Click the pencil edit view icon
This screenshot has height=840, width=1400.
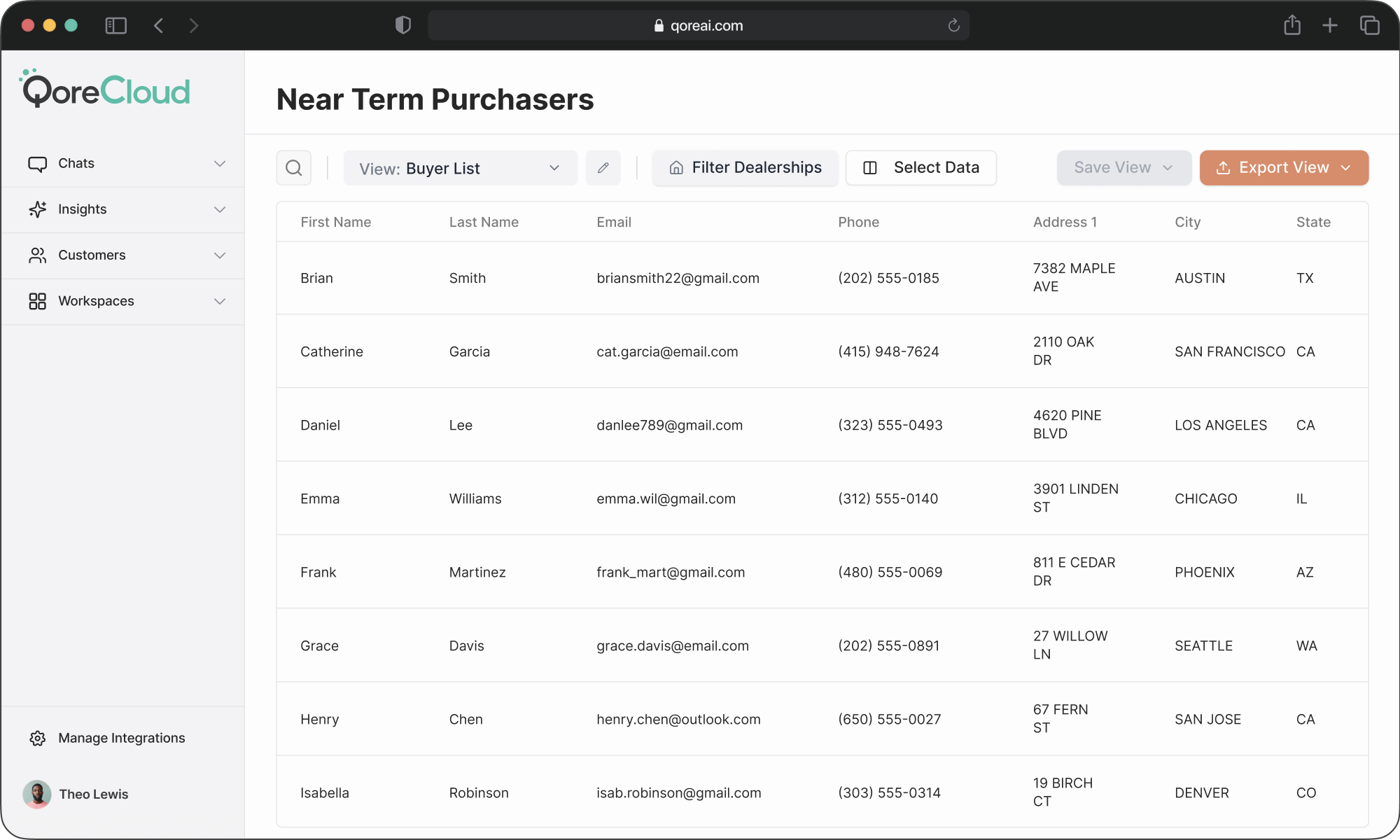(603, 168)
